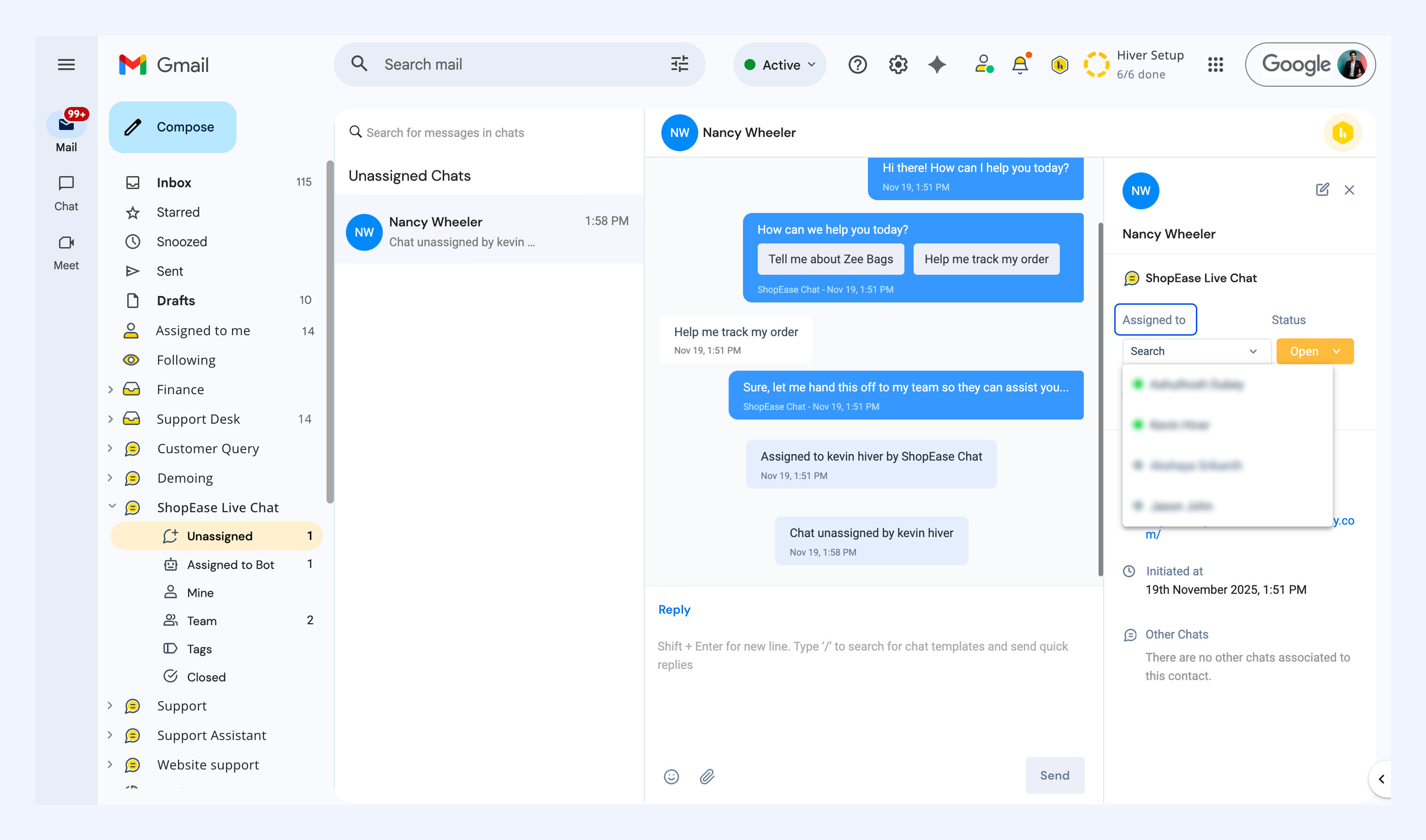Image resolution: width=1426 pixels, height=840 pixels.
Task: Close the contact details panel
Action: [1349, 189]
